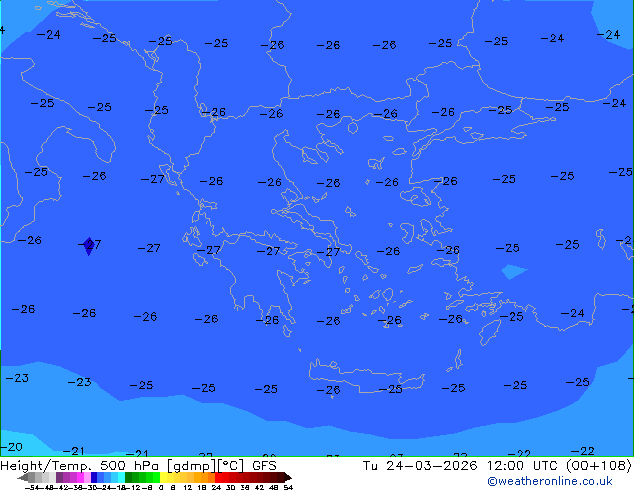Click the '-20' temperature label on the map

tap(11, 447)
